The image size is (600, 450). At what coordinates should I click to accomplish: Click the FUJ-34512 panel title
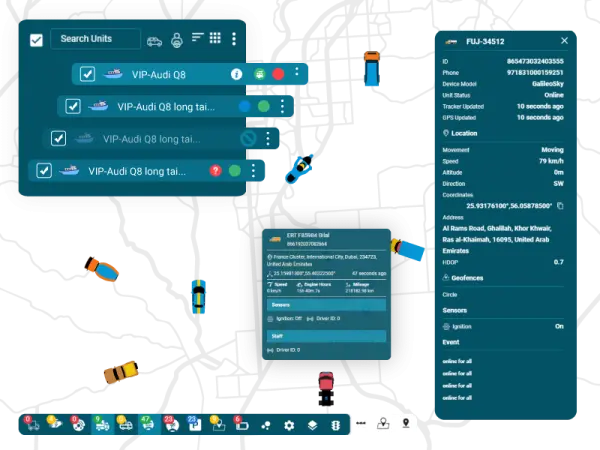[485, 41]
